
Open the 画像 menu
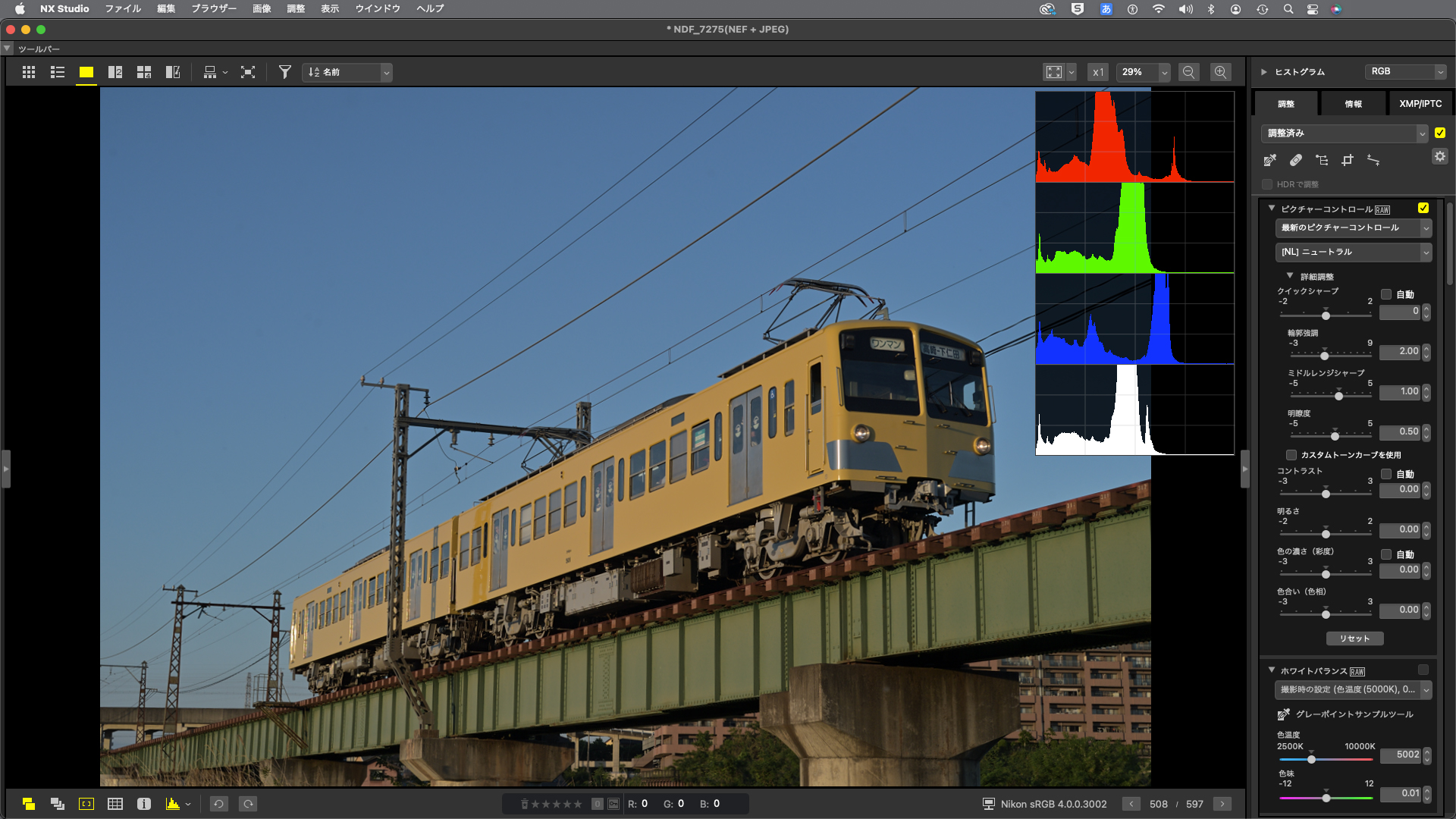(x=262, y=8)
